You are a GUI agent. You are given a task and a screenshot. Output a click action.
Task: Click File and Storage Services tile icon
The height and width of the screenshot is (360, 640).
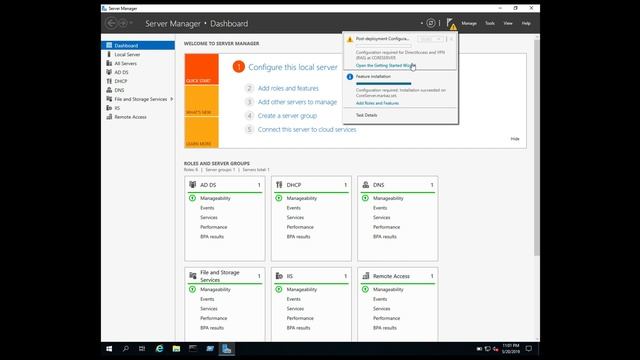[193, 276]
